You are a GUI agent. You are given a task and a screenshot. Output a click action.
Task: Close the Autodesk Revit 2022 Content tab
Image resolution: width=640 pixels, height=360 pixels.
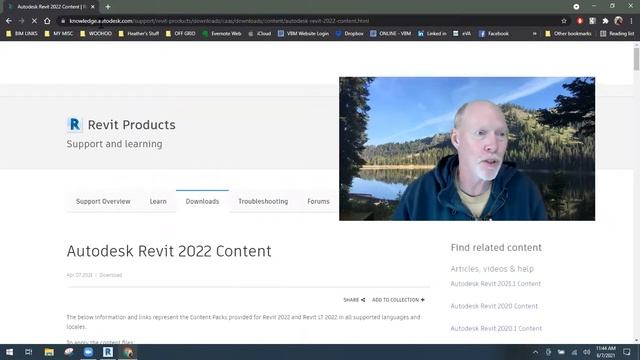click(93, 7)
